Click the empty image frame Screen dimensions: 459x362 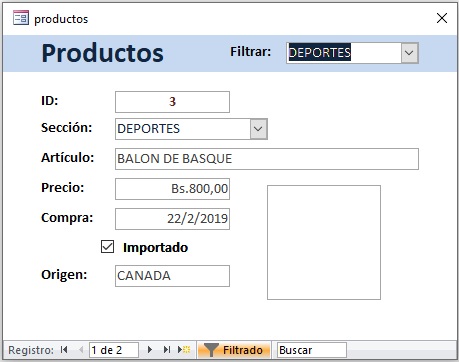pos(324,242)
